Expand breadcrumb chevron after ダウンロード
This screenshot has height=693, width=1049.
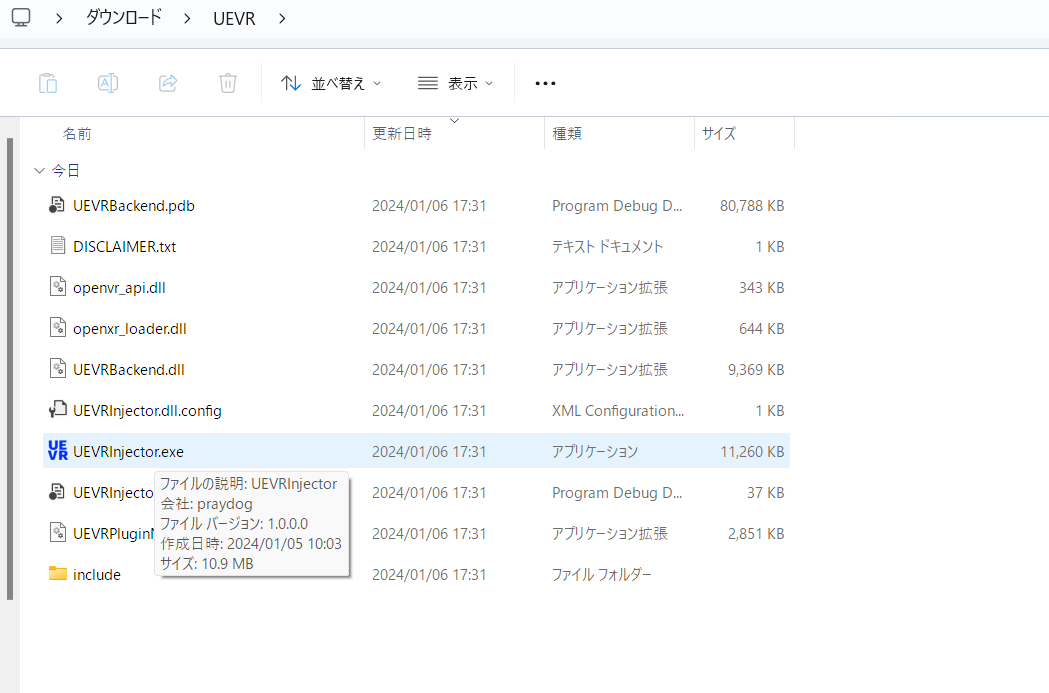tap(187, 19)
